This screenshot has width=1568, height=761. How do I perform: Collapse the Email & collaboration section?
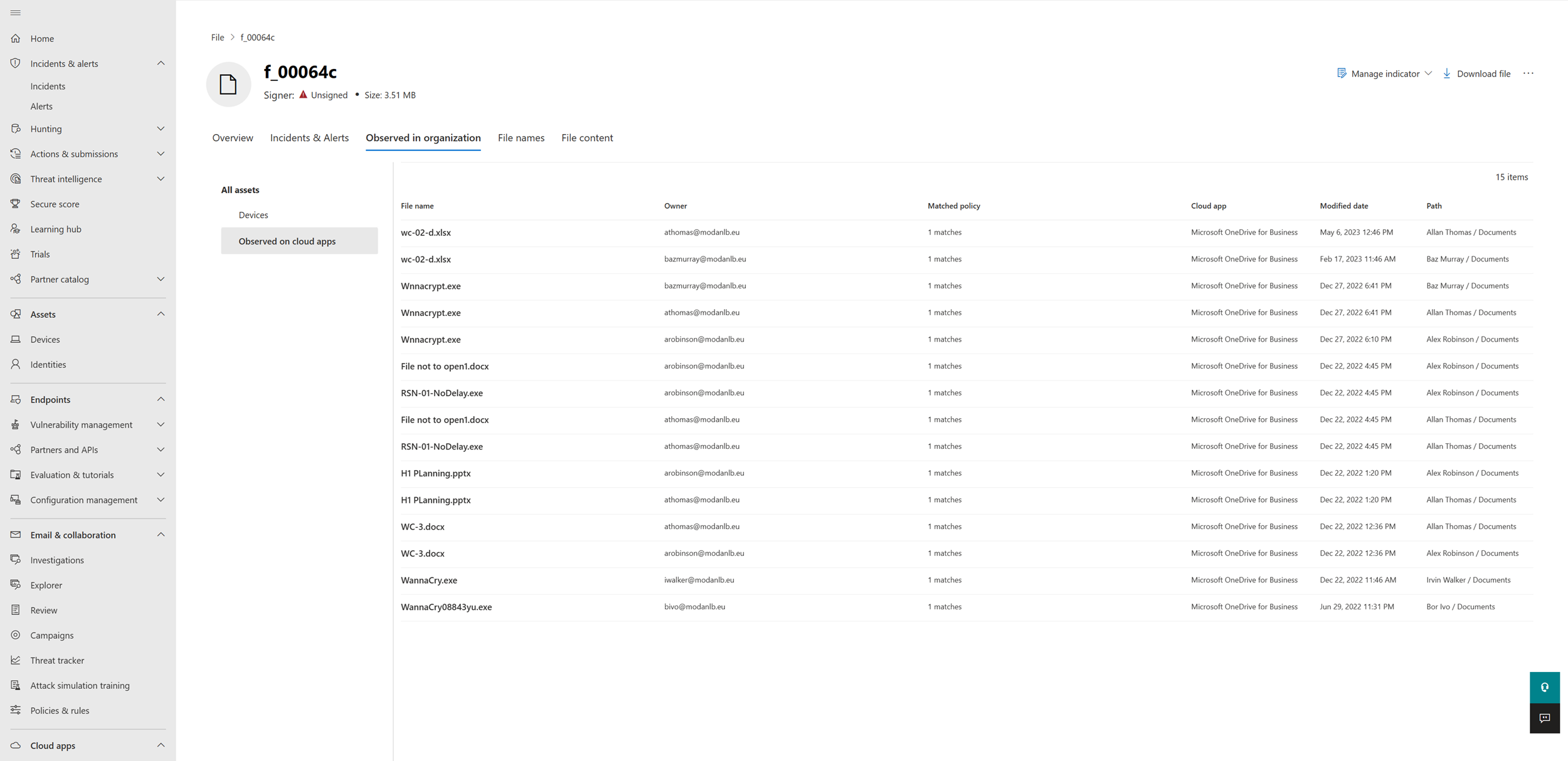(x=161, y=535)
